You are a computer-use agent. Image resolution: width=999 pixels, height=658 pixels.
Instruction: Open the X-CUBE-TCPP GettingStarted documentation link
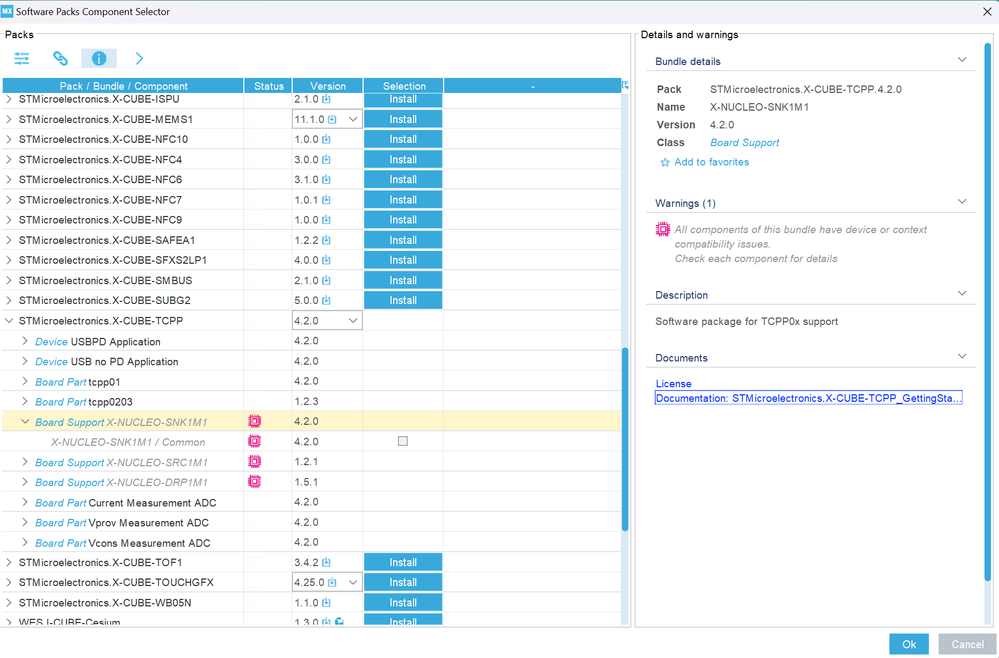pyautogui.click(x=808, y=398)
